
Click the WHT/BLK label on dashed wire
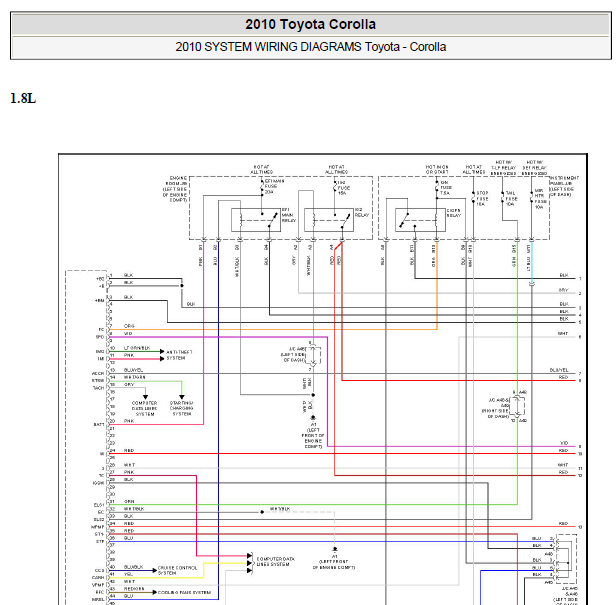(x=280, y=509)
